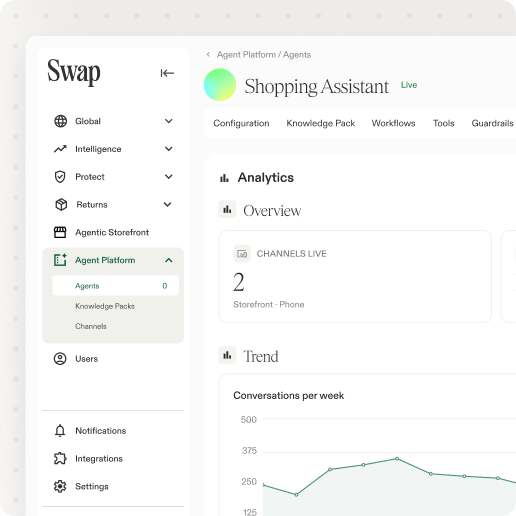Image resolution: width=516 pixels, height=516 pixels.
Task: Open Channels in the sidebar submenu
Action: (91, 326)
